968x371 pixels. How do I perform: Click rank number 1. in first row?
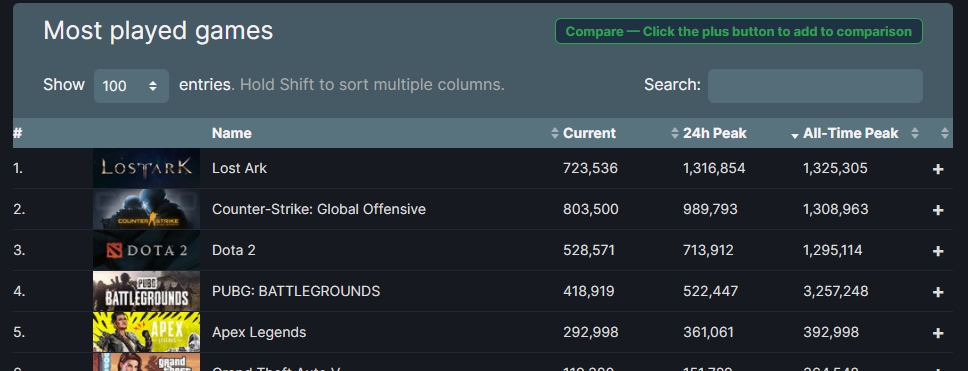coord(18,168)
